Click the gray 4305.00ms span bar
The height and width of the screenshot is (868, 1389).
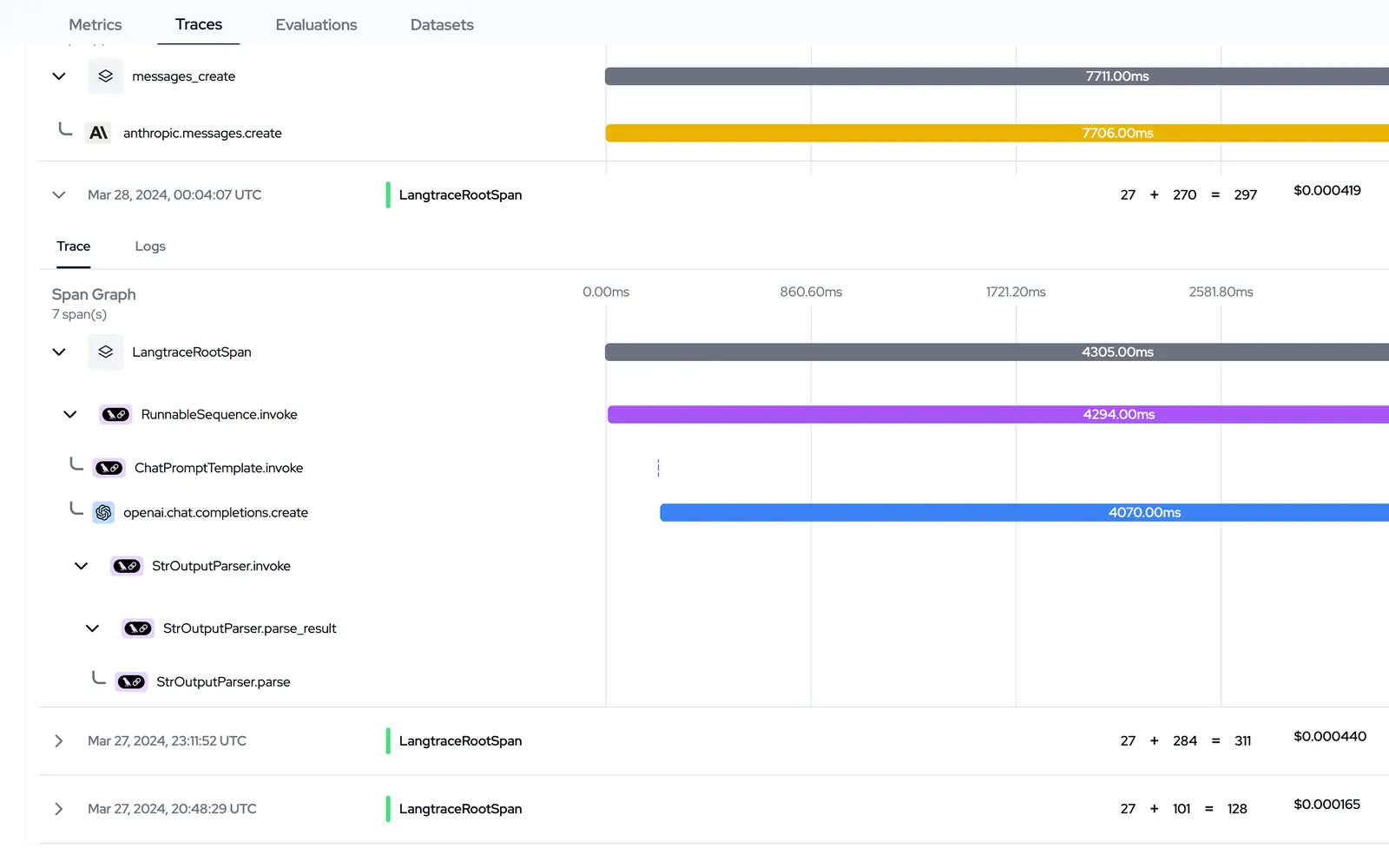(x=997, y=352)
